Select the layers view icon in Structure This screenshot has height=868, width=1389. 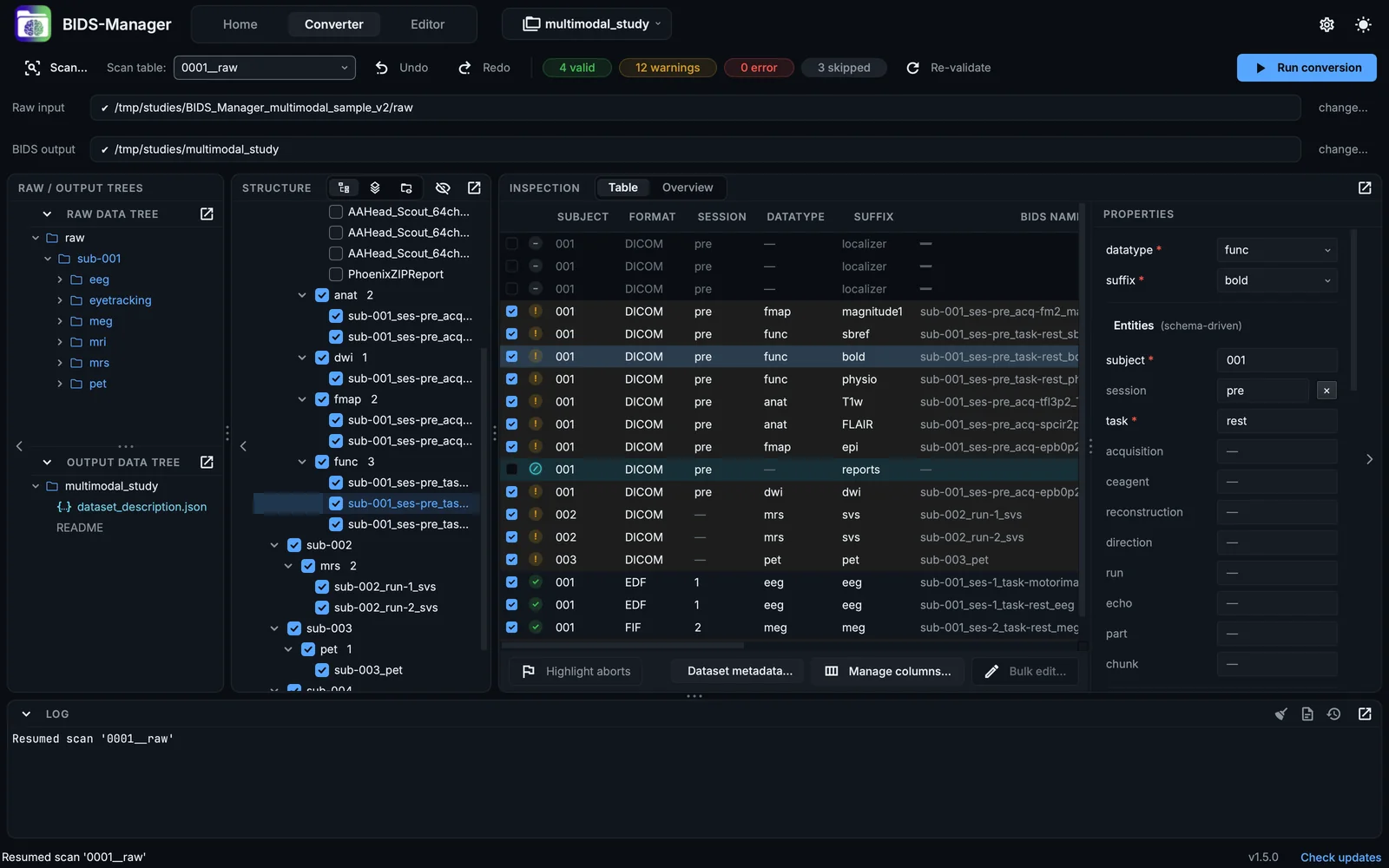[375, 187]
